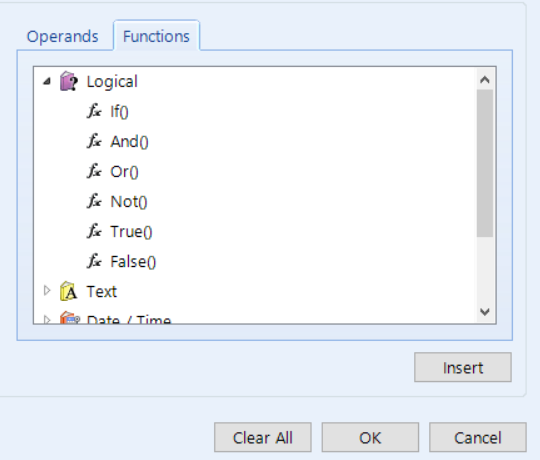Expand the Text functions group
Image resolution: width=540 pixels, height=460 pixels.
click(x=47, y=291)
